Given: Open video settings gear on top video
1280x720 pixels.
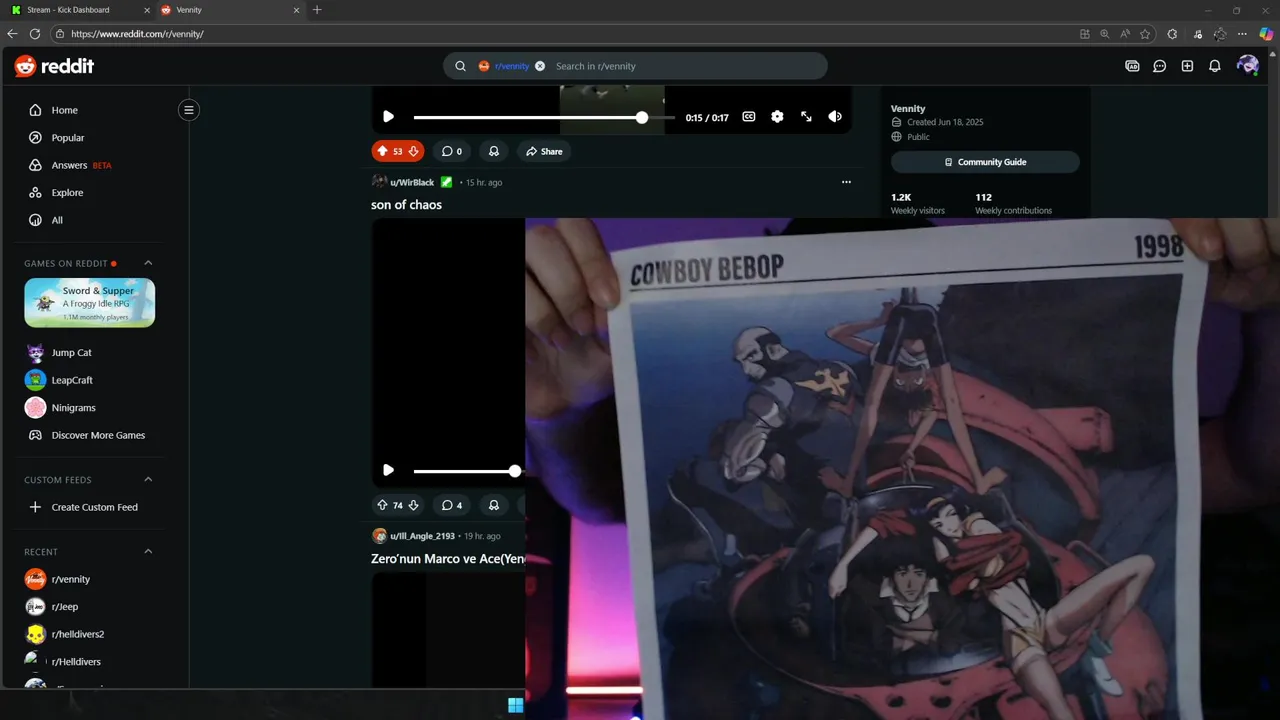Looking at the screenshot, I should point(777,117).
